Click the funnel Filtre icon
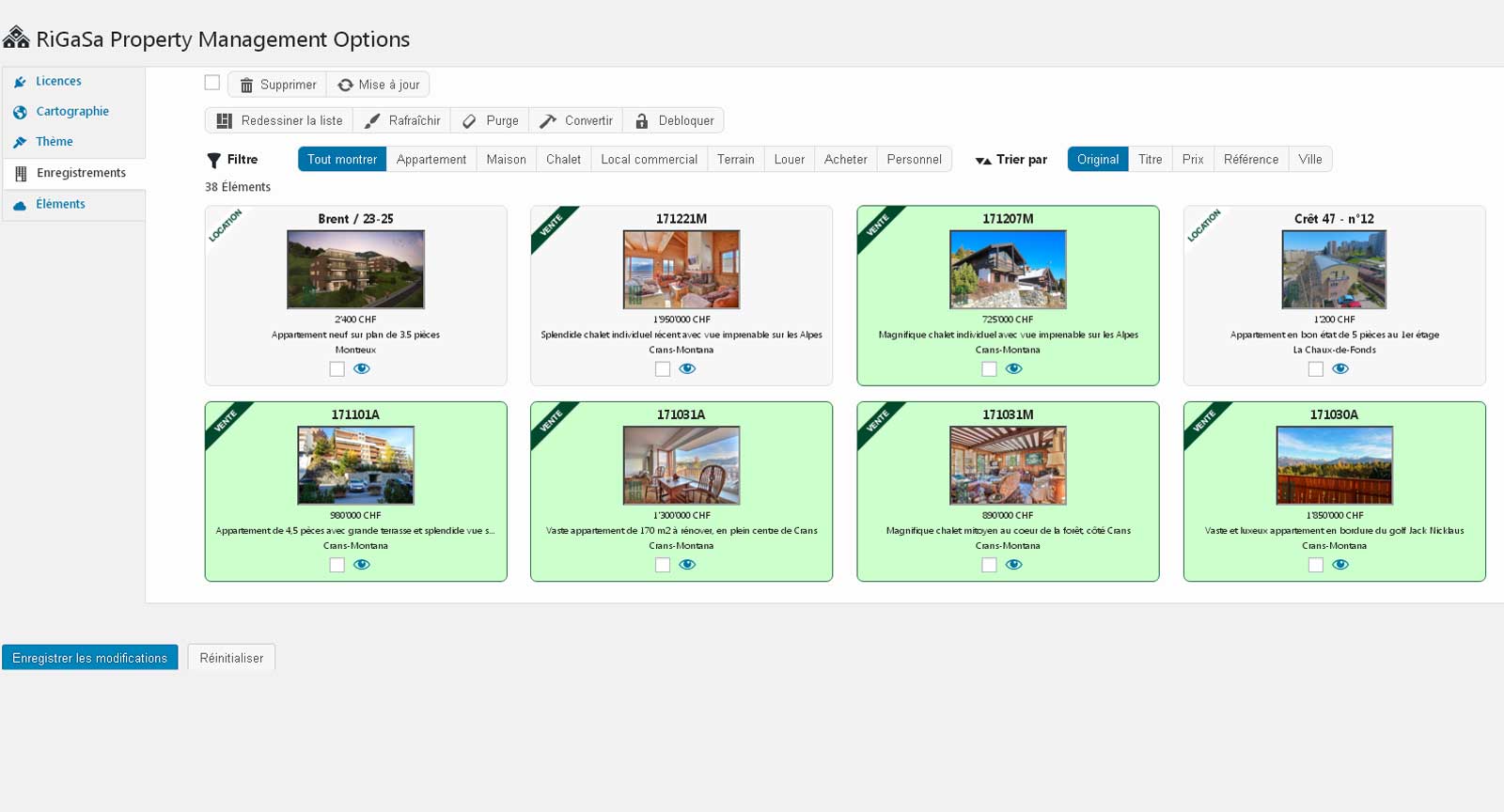1504x812 pixels. pos(214,161)
